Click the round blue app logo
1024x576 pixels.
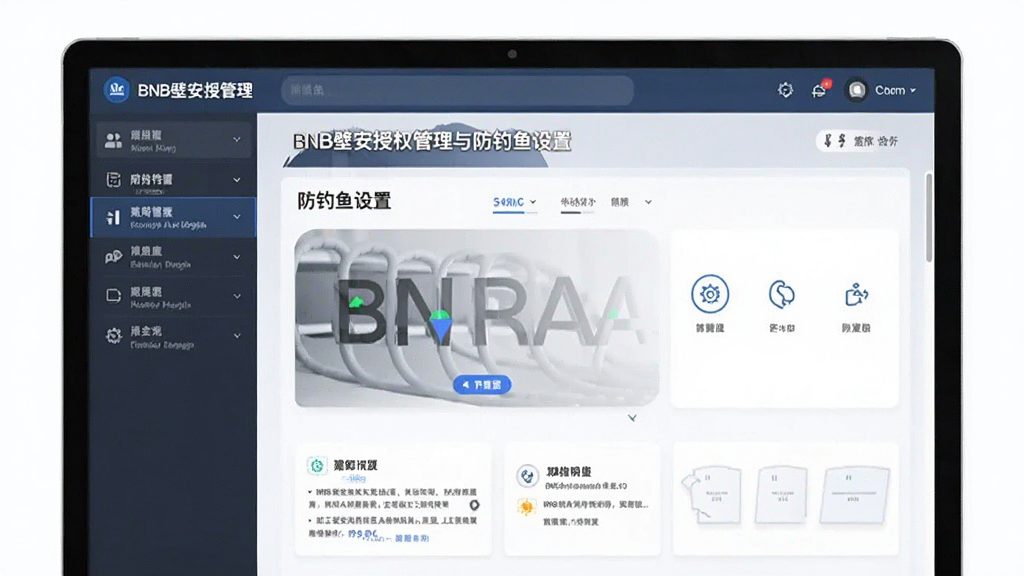coord(117,89)
